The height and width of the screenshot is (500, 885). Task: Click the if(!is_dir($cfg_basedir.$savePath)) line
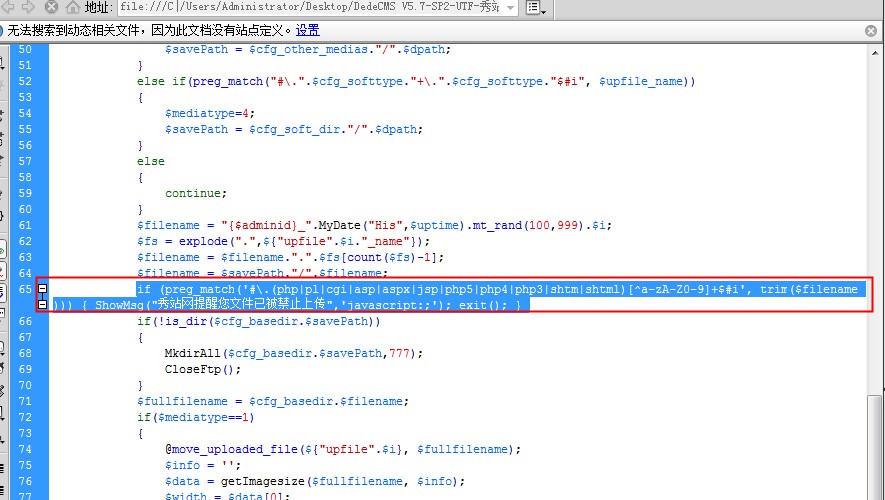pos(259,321)
